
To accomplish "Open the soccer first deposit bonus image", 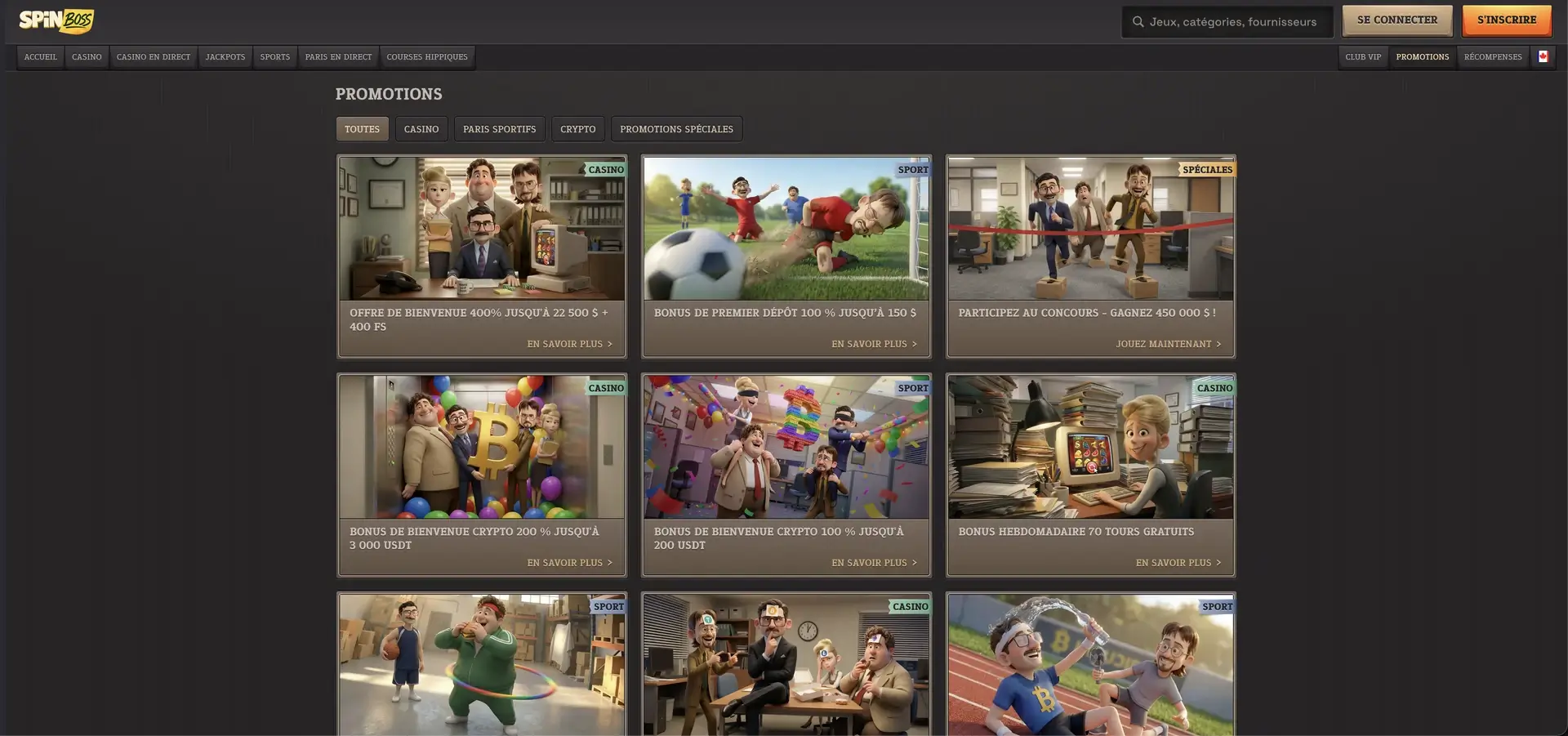I will [x=786, y=229].
